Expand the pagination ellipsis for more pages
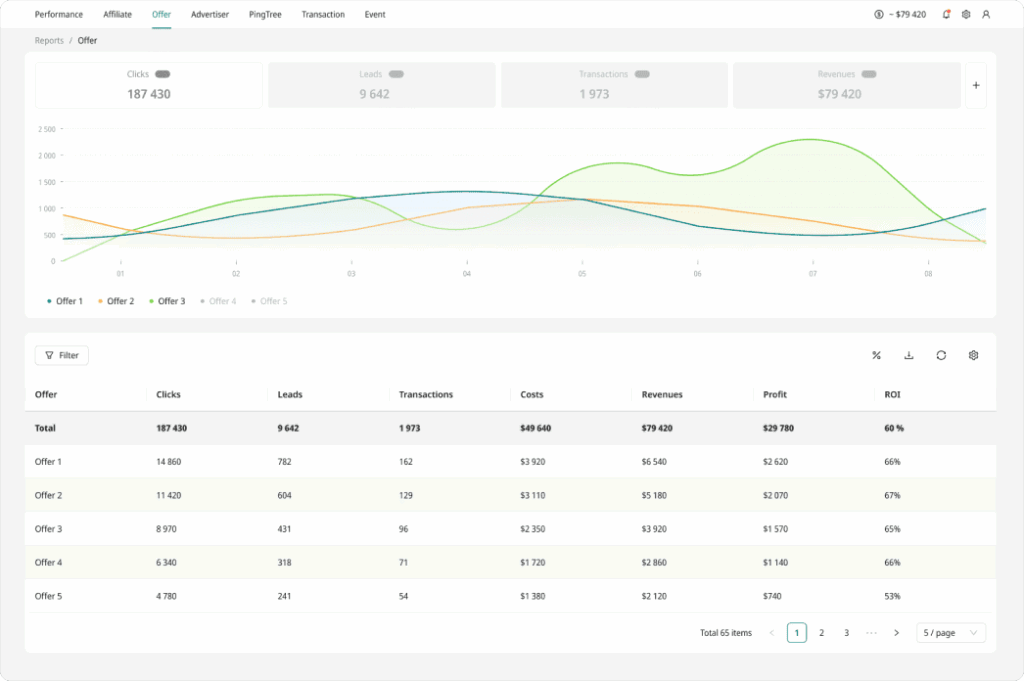The width and height of the screenshot is (1024, 681). pyautogui.click(x=871, y=633)
